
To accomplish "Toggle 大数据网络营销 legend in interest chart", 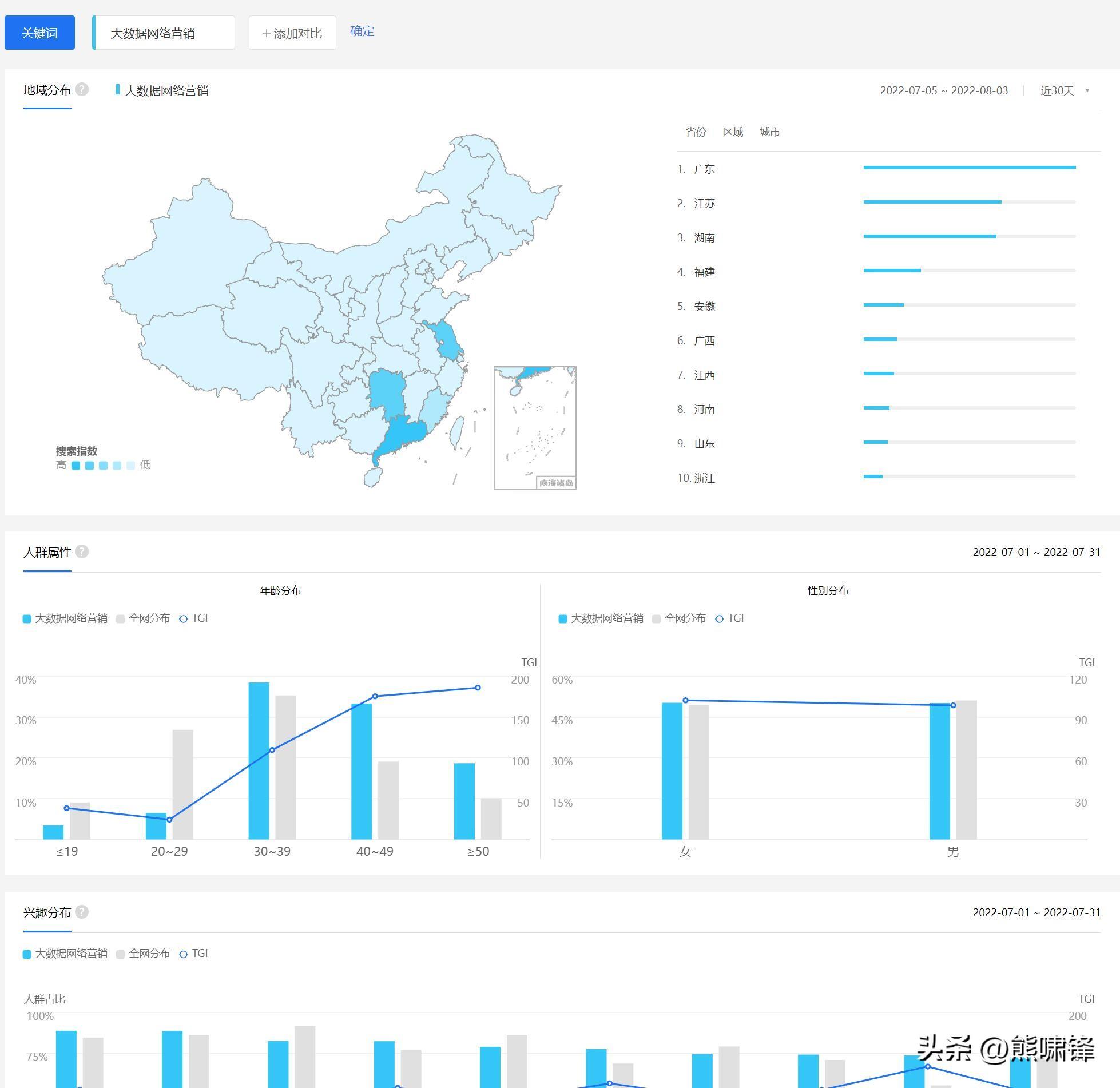I will (65, 954).
